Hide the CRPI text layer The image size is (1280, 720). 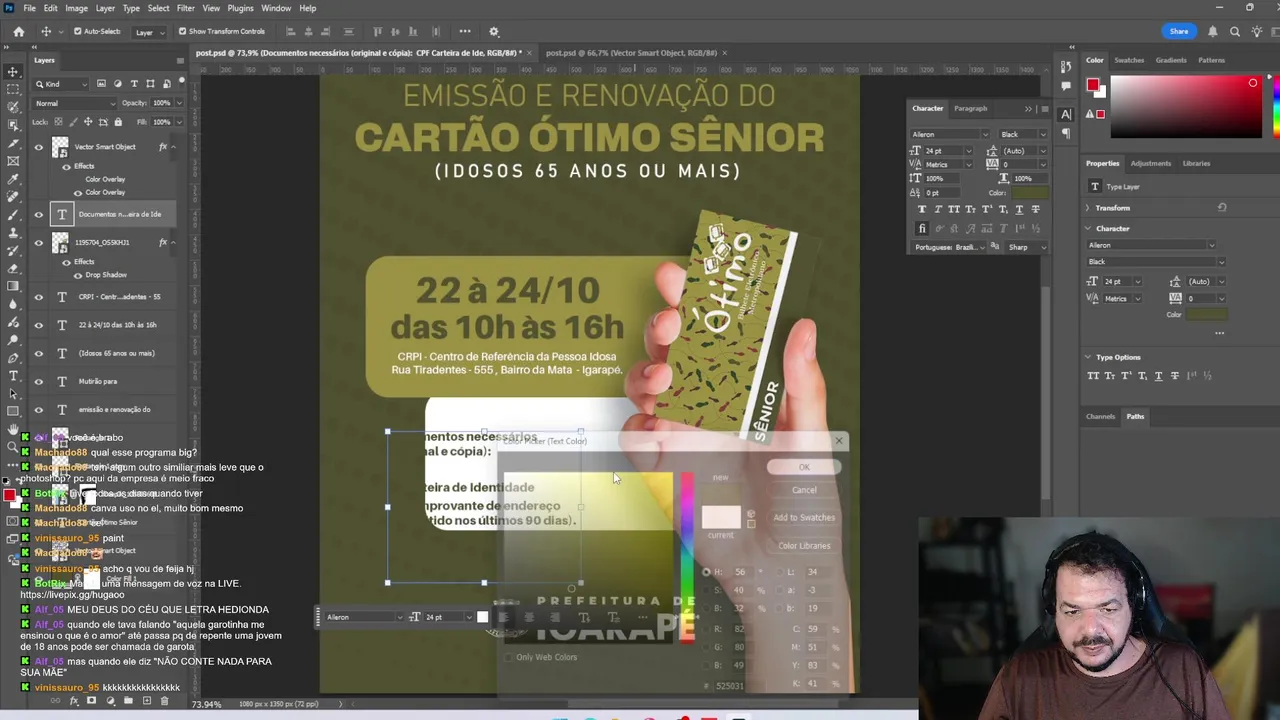[x=39, y=297]
